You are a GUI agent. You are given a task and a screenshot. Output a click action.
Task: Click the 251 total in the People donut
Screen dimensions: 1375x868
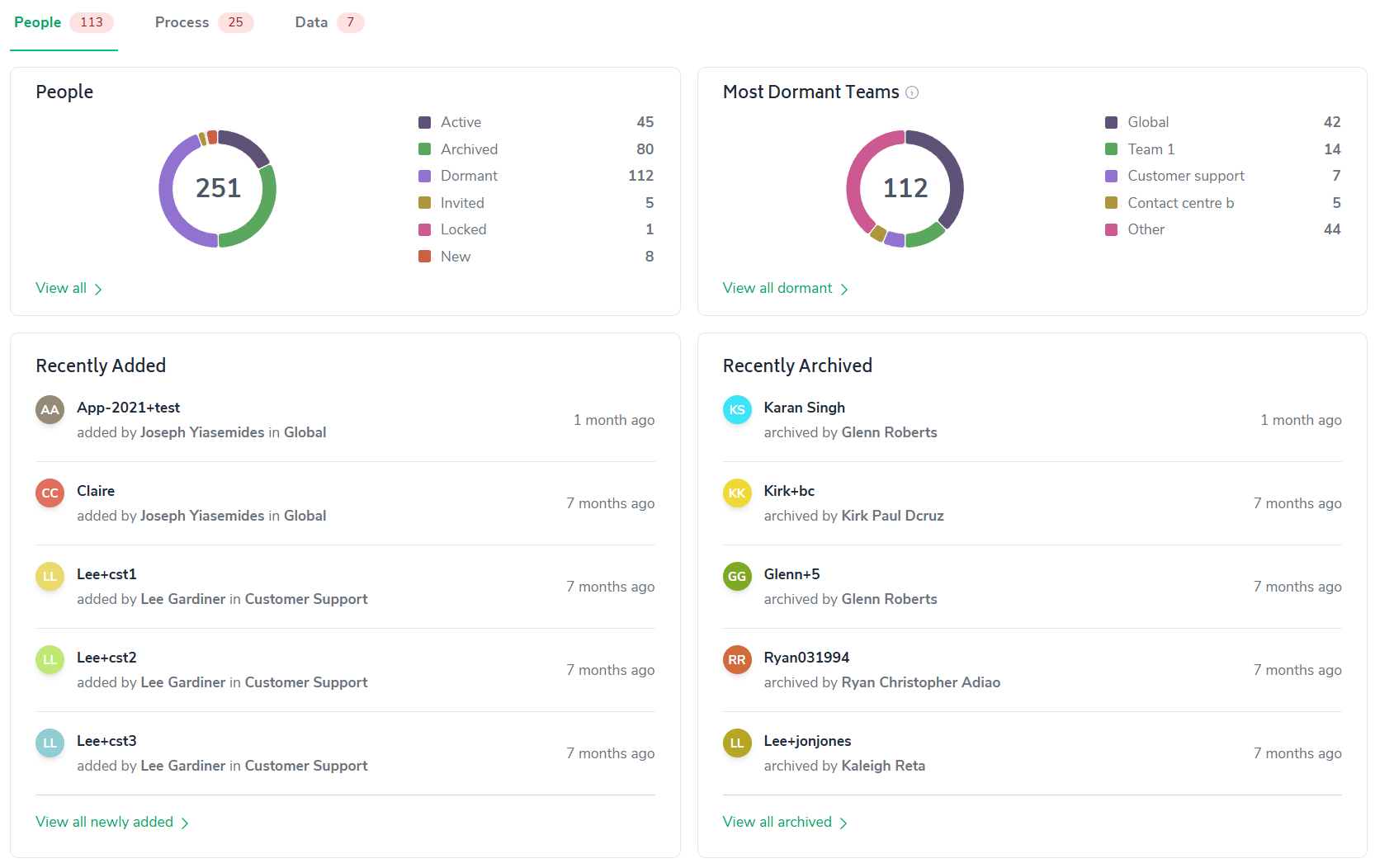coord(218,188)
